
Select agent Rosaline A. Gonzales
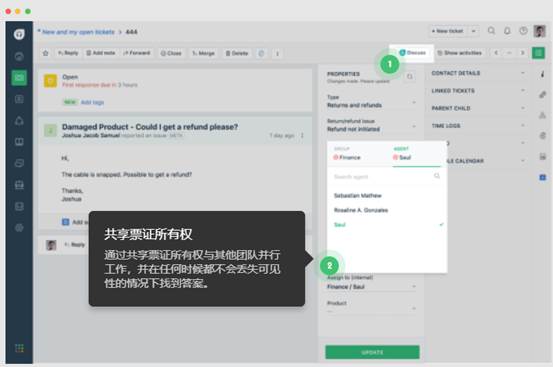click(361, 210)
